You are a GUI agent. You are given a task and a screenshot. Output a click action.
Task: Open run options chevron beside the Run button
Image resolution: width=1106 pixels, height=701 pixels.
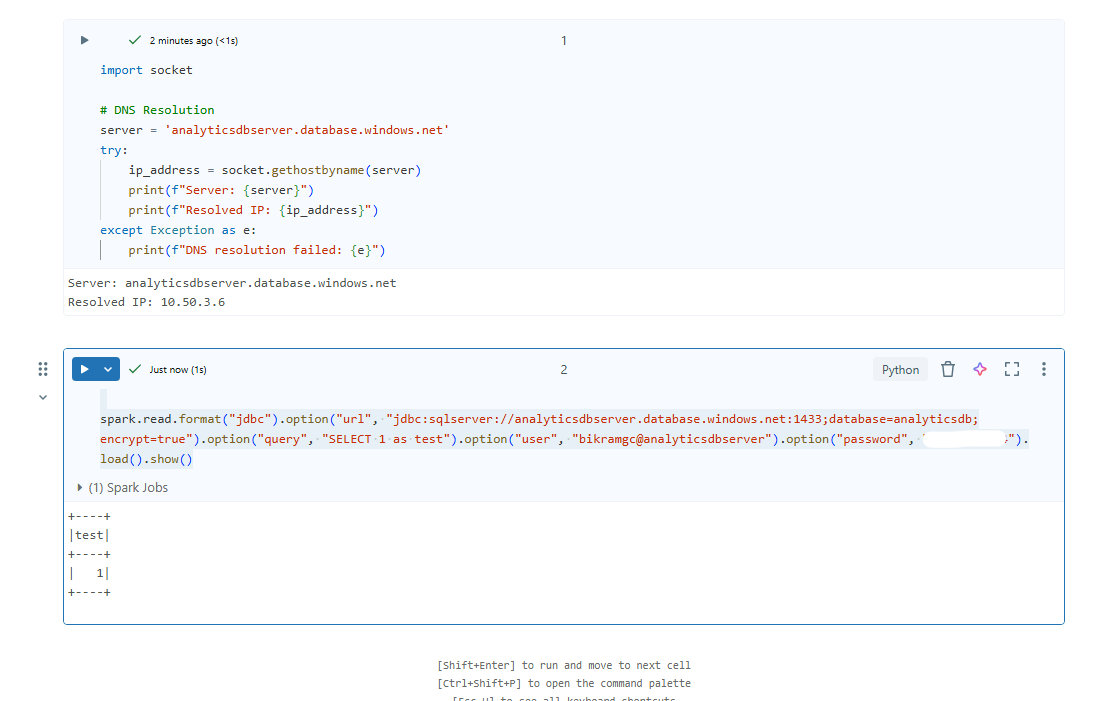click(x=106, y=368)
